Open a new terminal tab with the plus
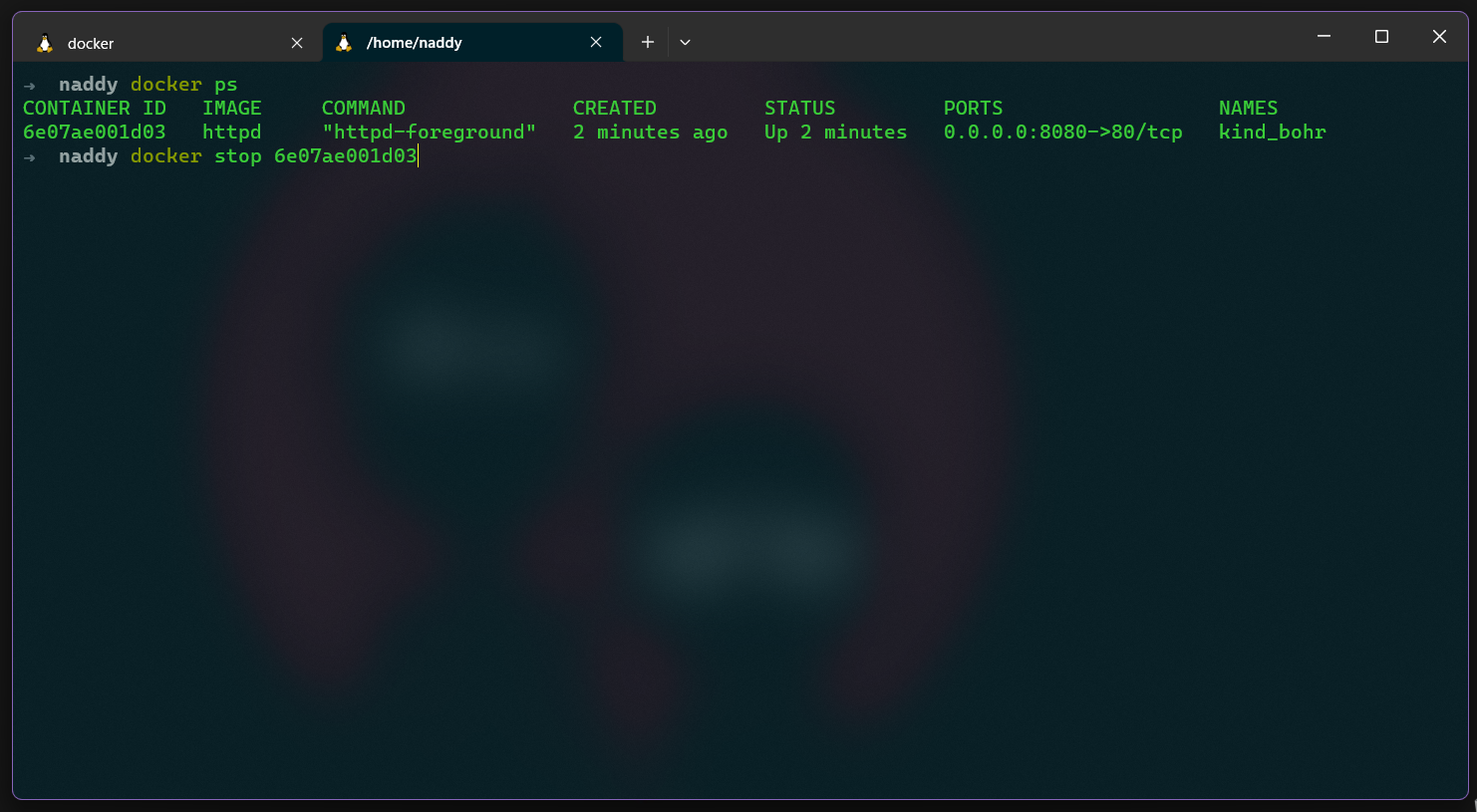1477x812 pixels. tap(647, 42)
